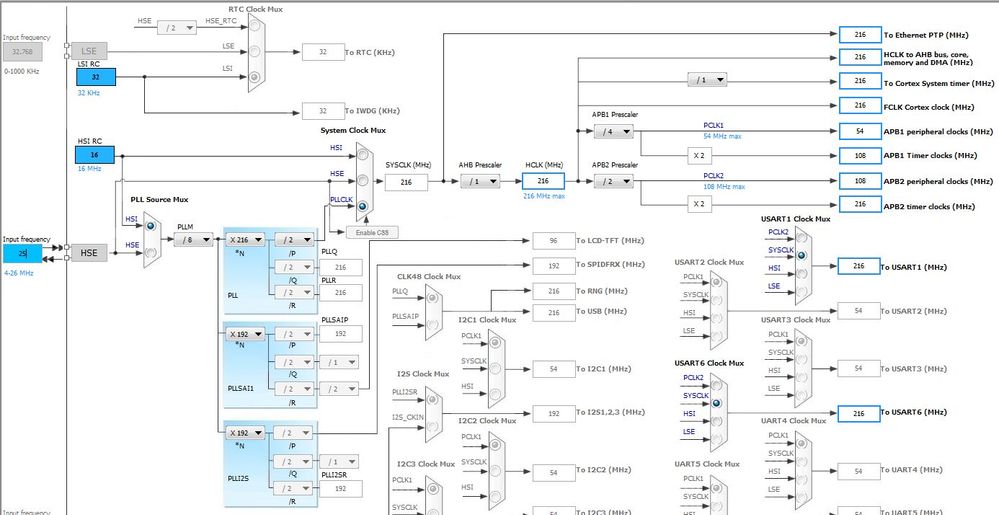Choose HSE in PLL Source Mux
The image size is (999, 515).
click(151, 252)
